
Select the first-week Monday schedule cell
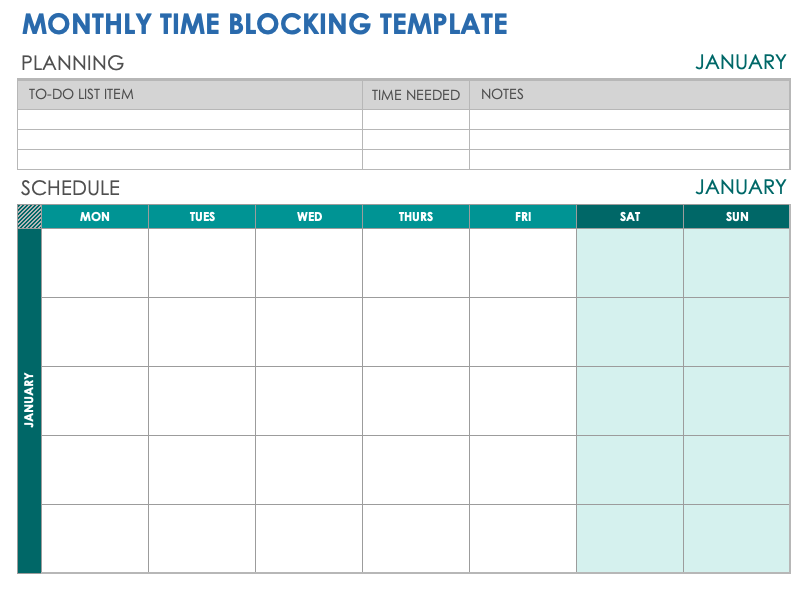95,263
